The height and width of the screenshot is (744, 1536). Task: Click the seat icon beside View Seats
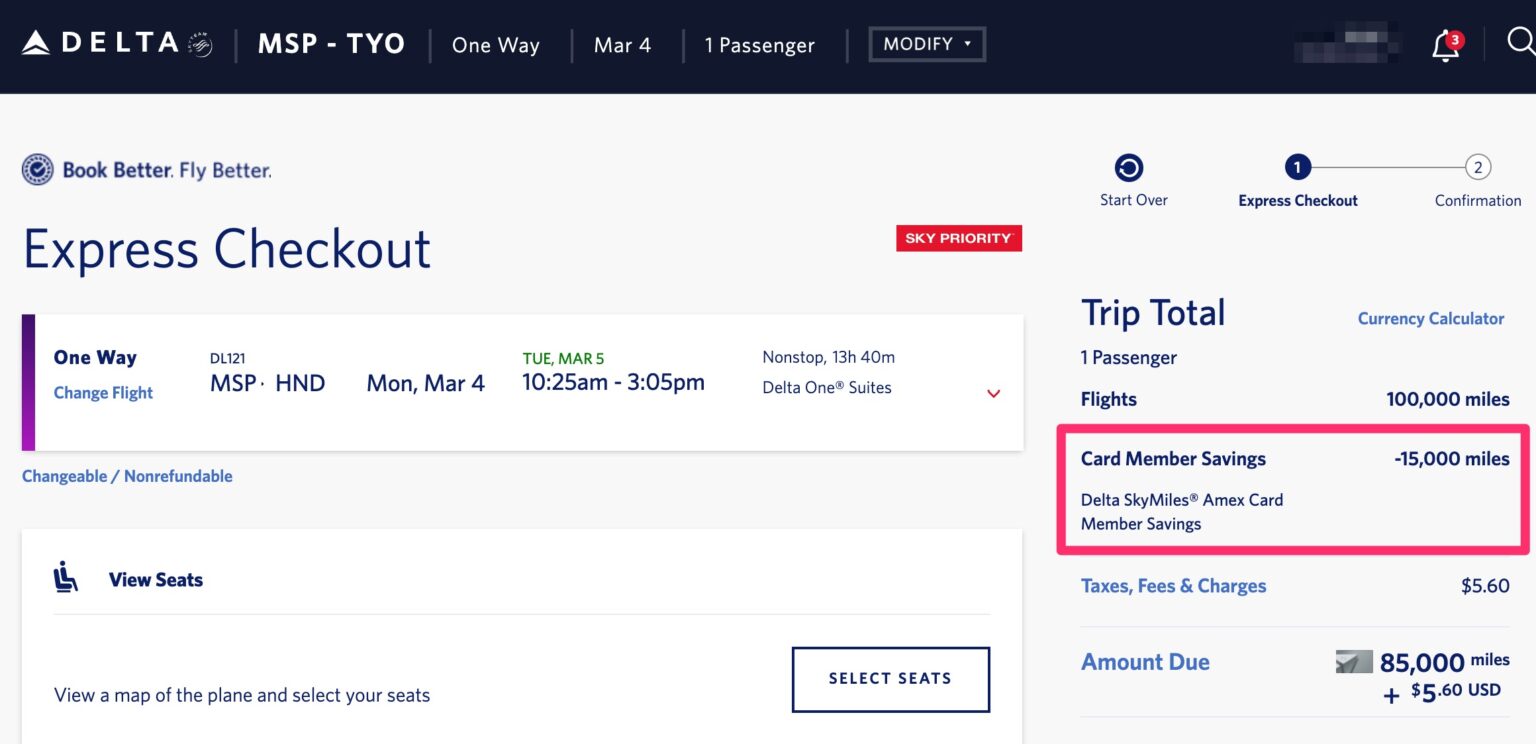point(65,578)
